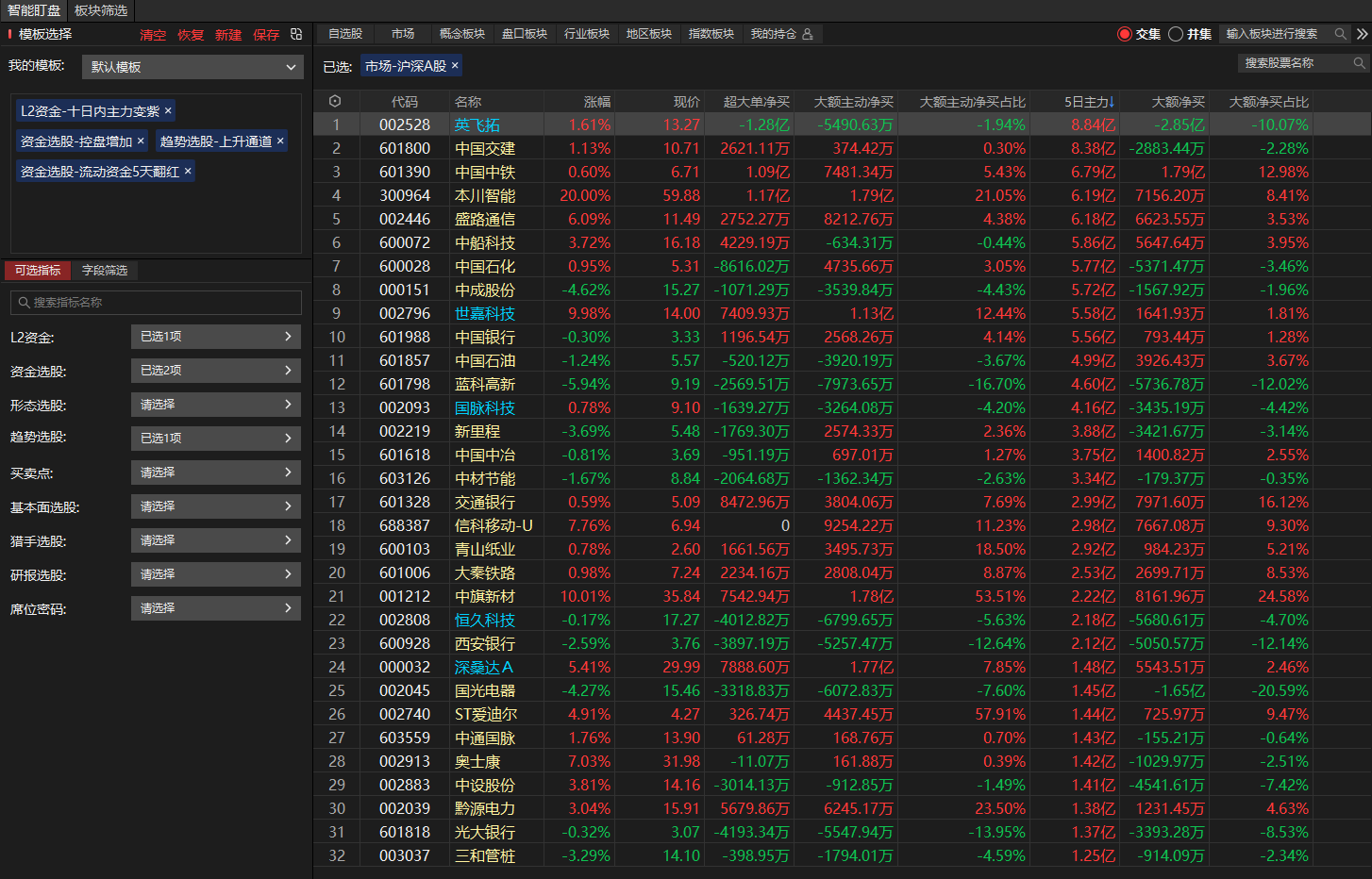Expand the 基本面选股 请选择 selector

(216, 506)
